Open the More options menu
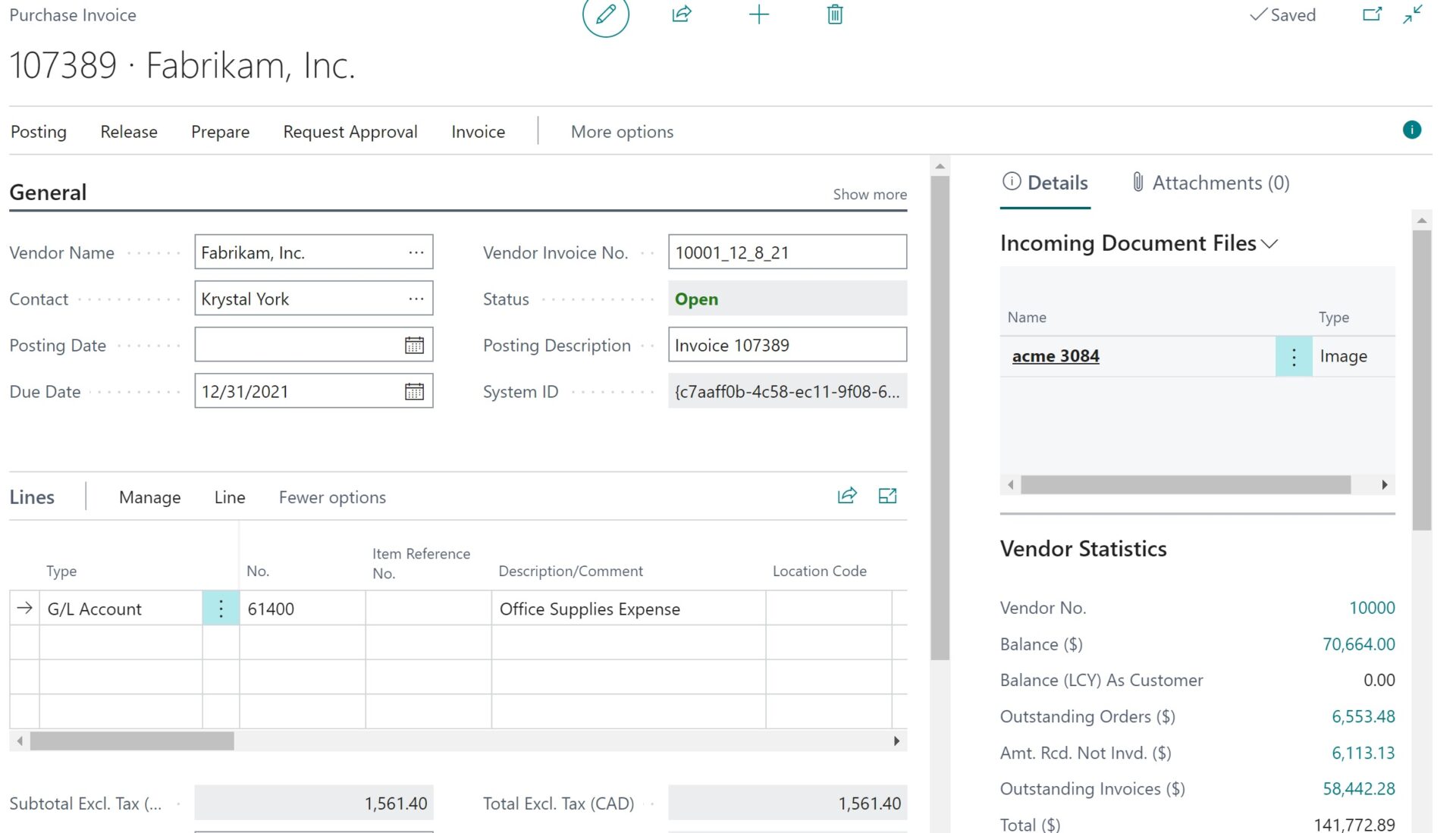This screenshot has height=833, width=1456. (x=622, y=131)
